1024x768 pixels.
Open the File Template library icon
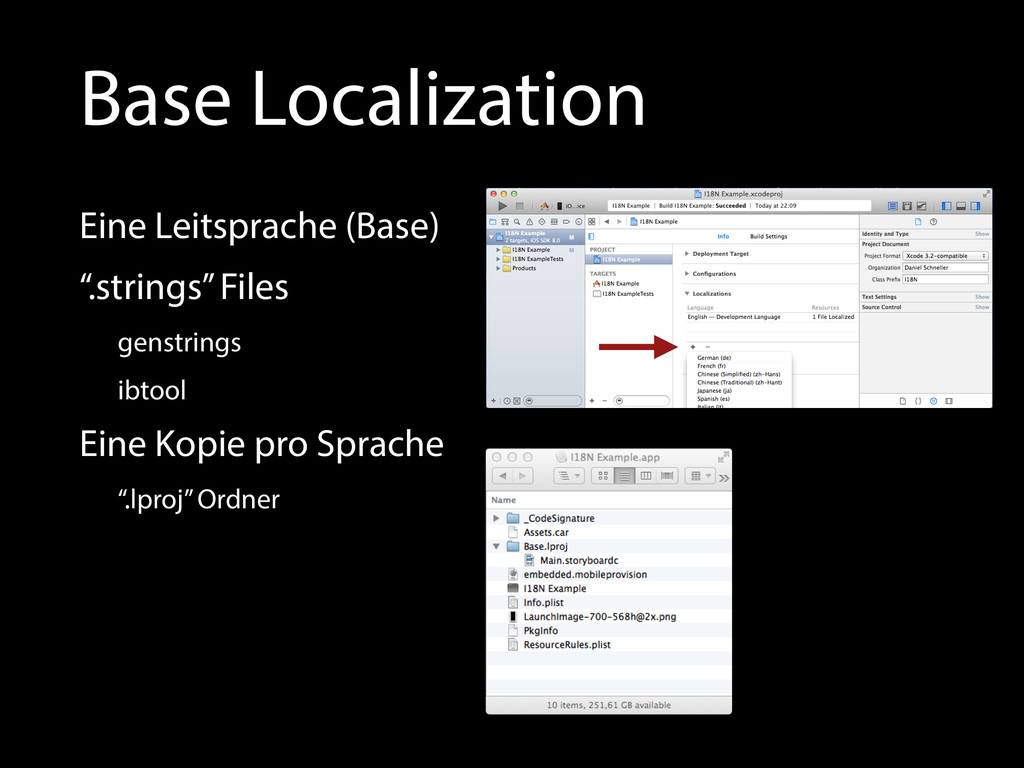(x=903, y=401)
